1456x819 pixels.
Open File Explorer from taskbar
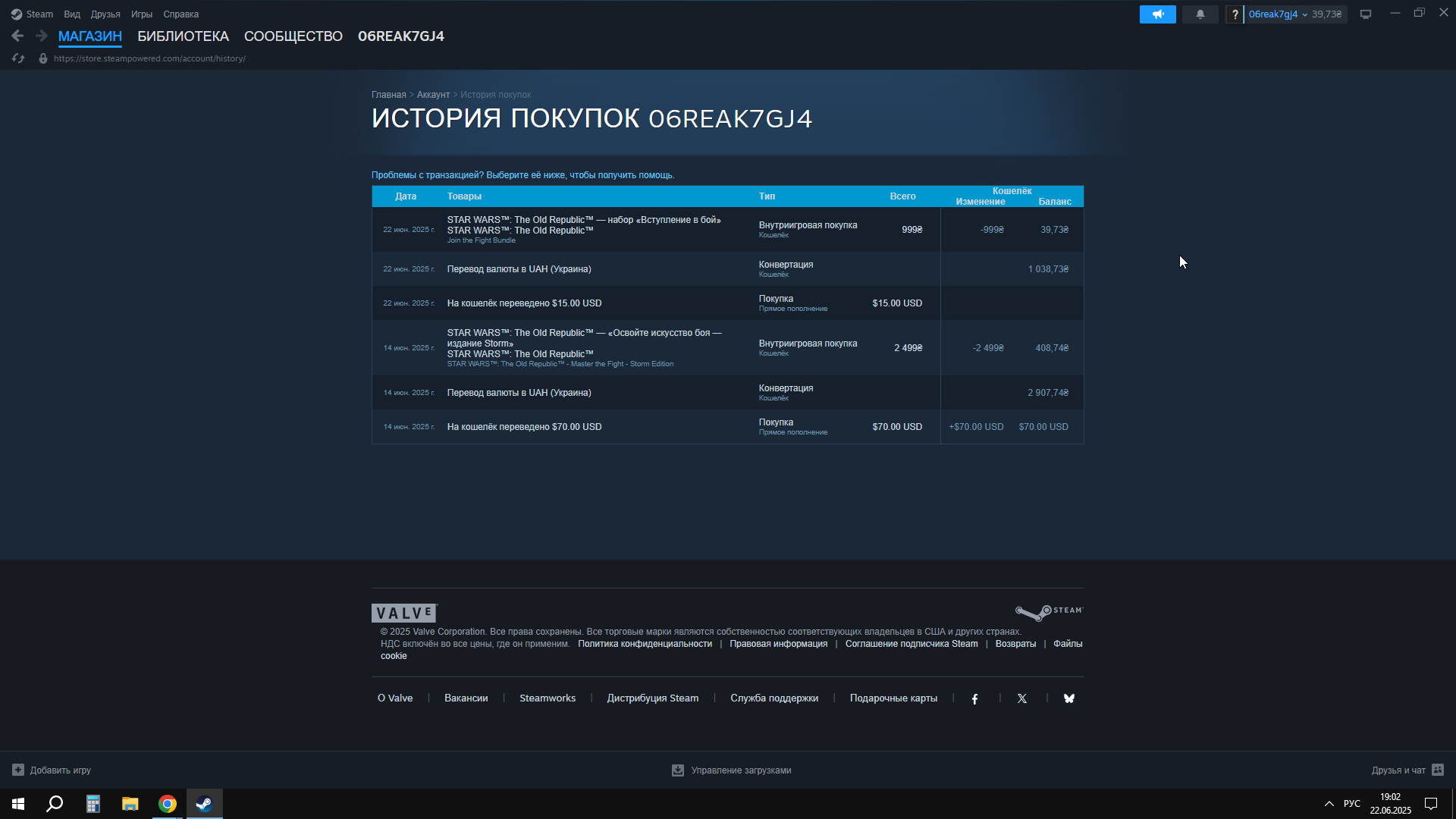130,804
